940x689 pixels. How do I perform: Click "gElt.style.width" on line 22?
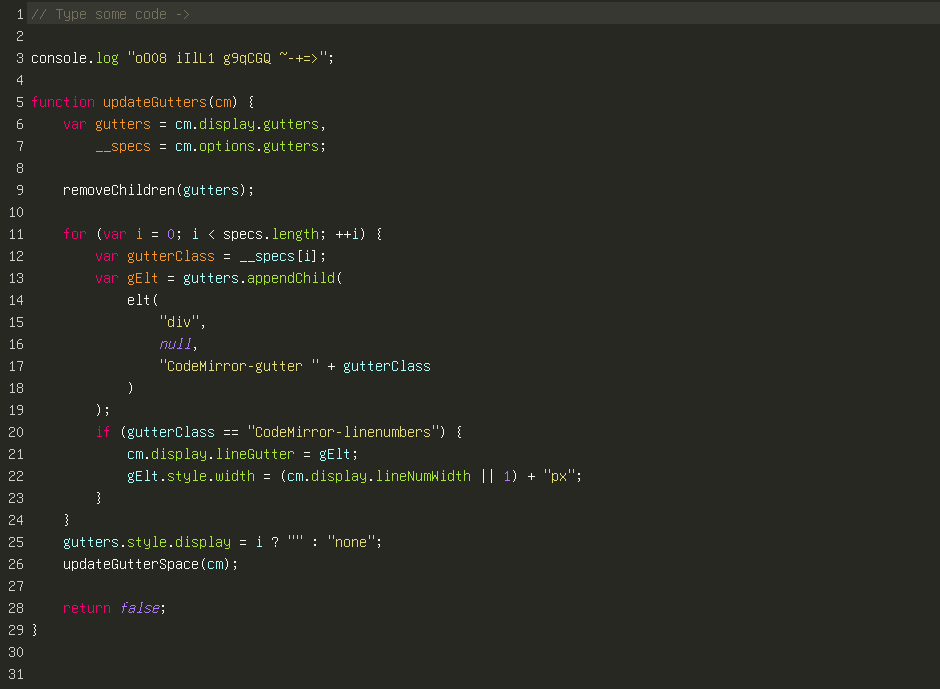[x=191, y=476]
